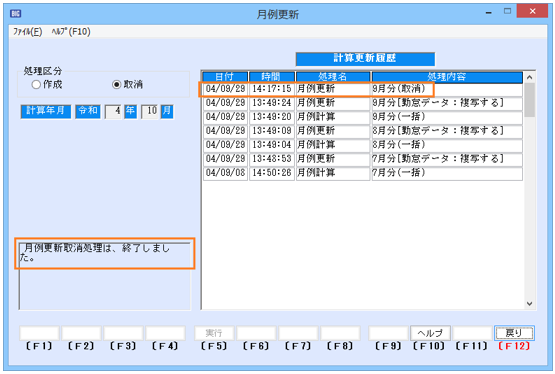Click the 9月分(一括) cell
The image size is (555, 374).
(x=447, y=117)
